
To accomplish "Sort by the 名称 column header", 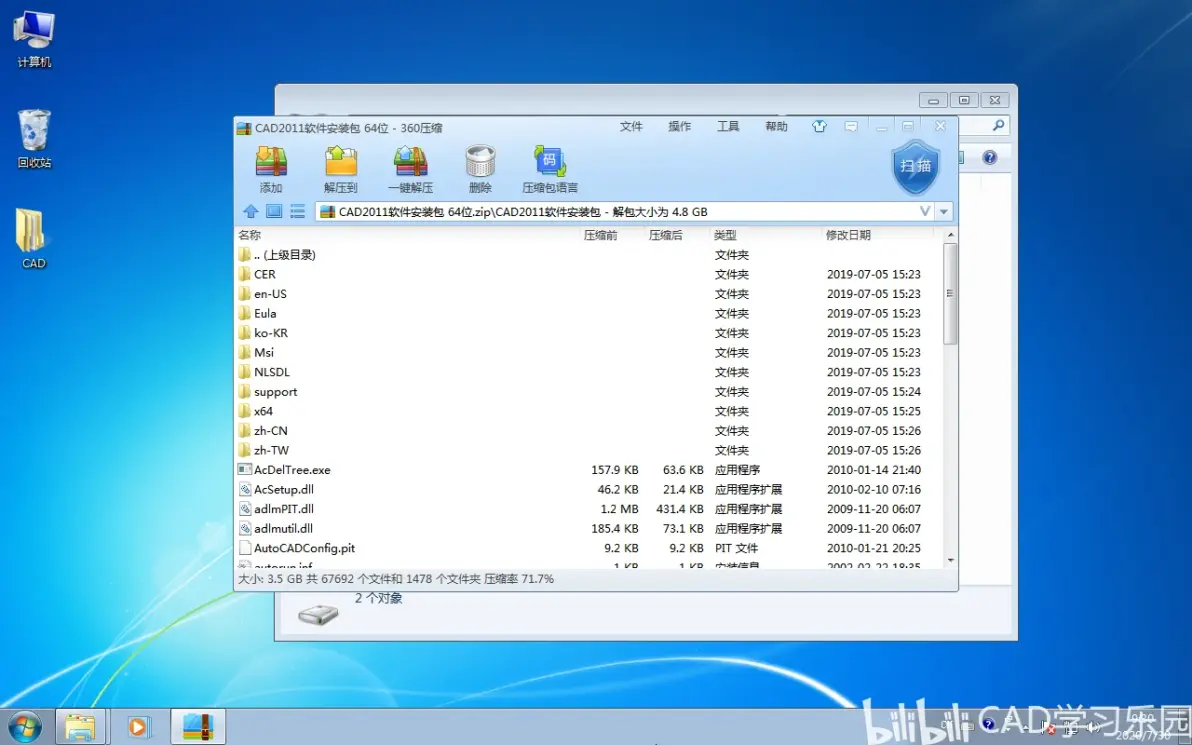I will 250,235.
